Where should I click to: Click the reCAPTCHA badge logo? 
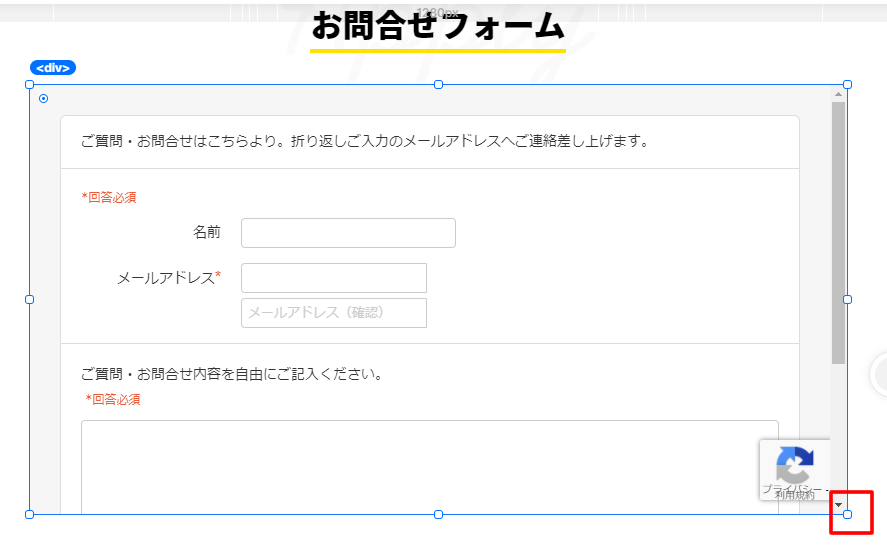pyautogui.click(x=794, y=465)
